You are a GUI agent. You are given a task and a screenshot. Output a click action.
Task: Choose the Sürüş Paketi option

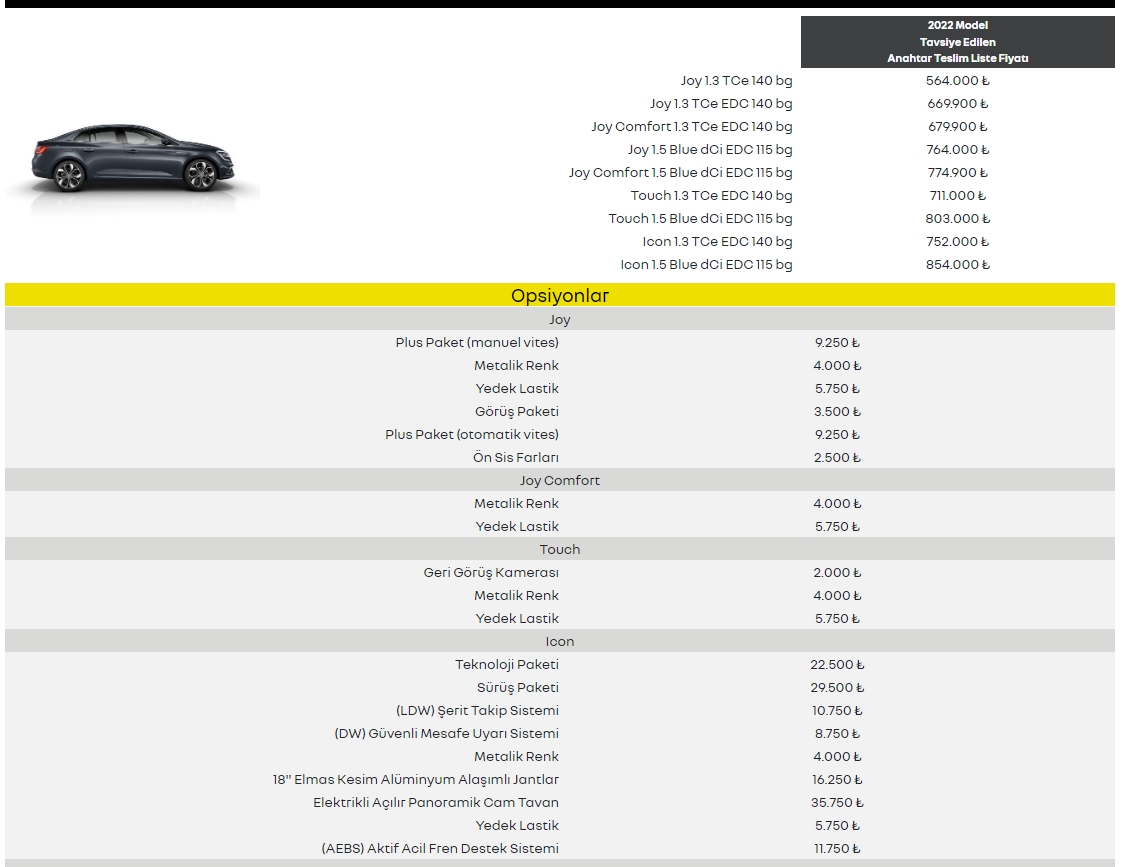tap(518, 688)
